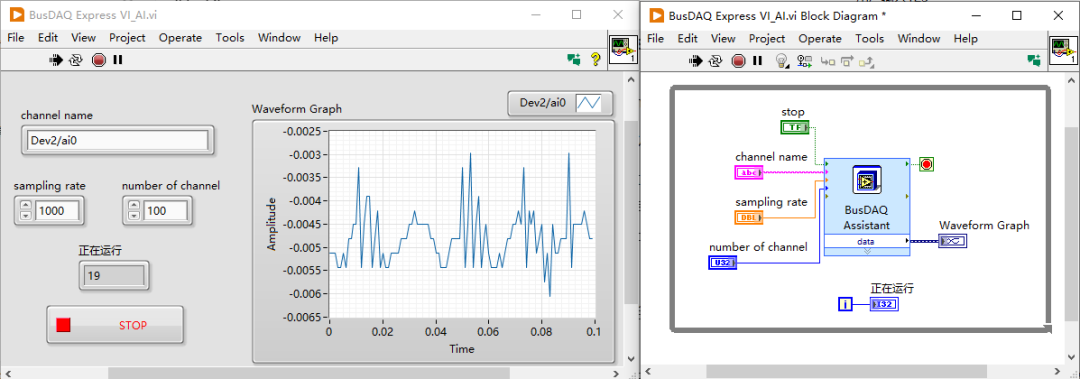This screenshot has height=379, width=1080.
Task: Open Project menu in Block Diagram window
Action: [x=767, y=39]
